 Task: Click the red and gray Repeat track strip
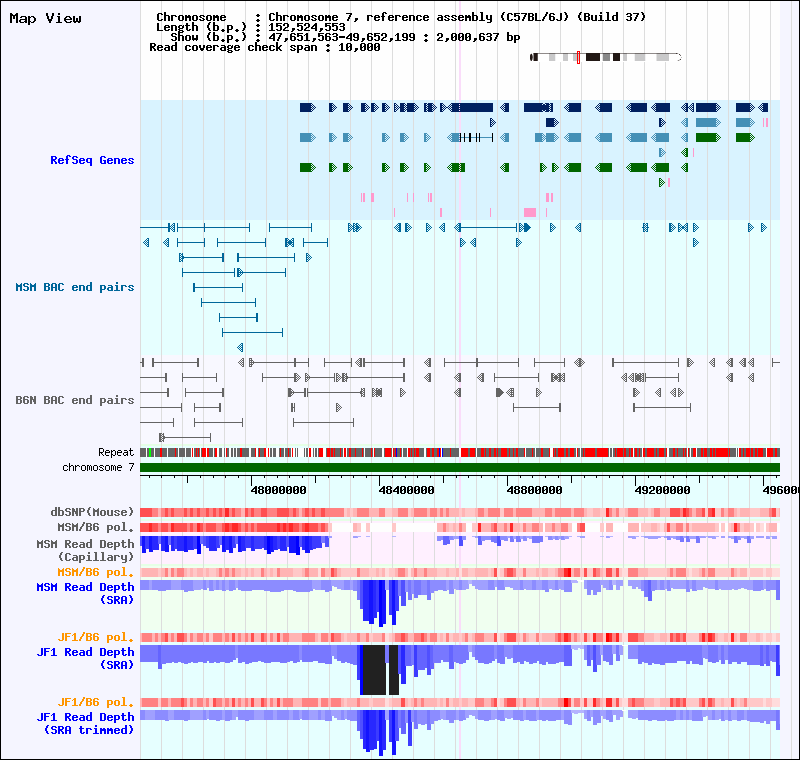(x=460, y=452)
